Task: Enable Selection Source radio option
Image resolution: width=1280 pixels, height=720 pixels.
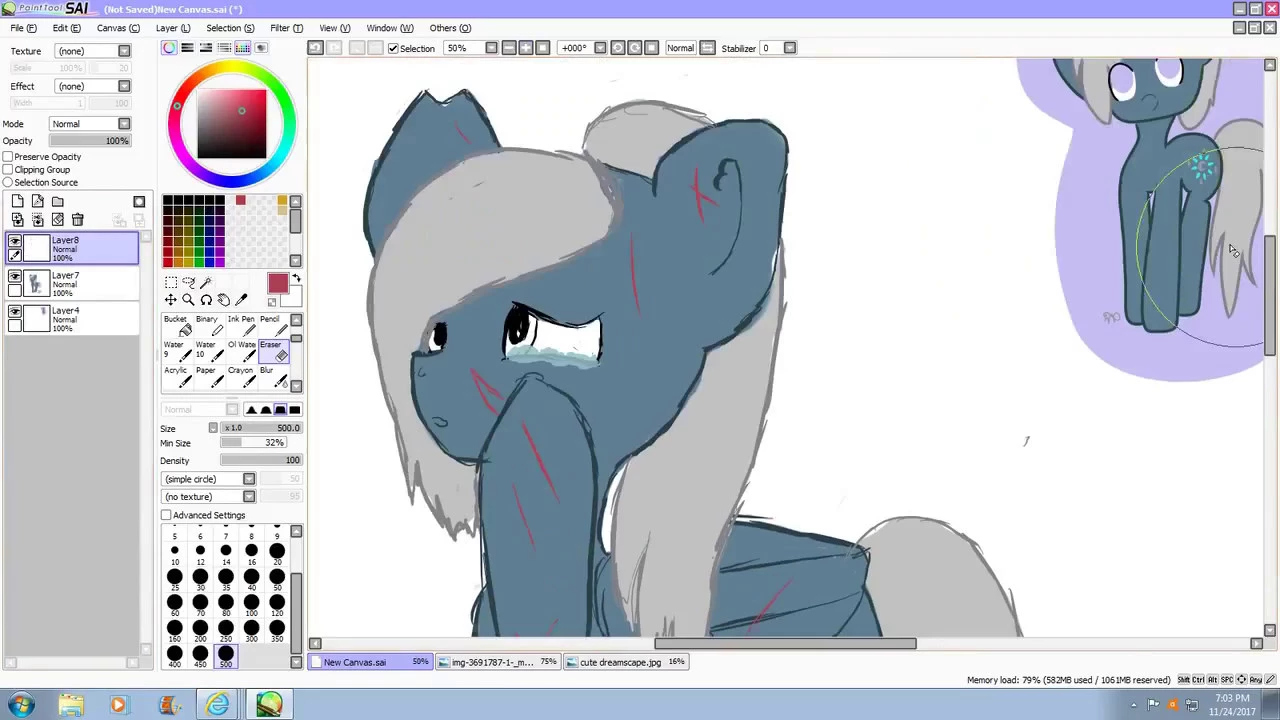Action: tap(8, 183)
